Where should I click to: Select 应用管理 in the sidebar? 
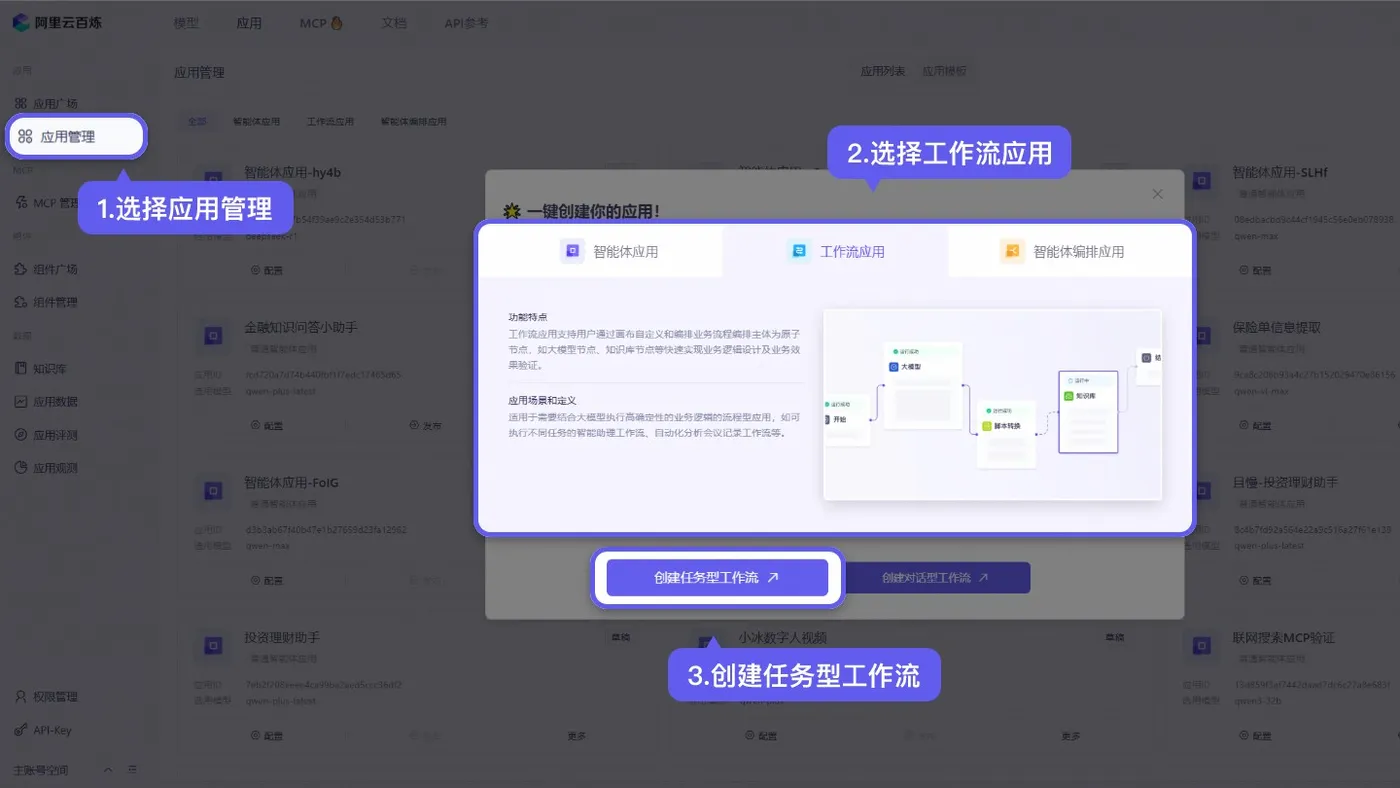[77, 137]
